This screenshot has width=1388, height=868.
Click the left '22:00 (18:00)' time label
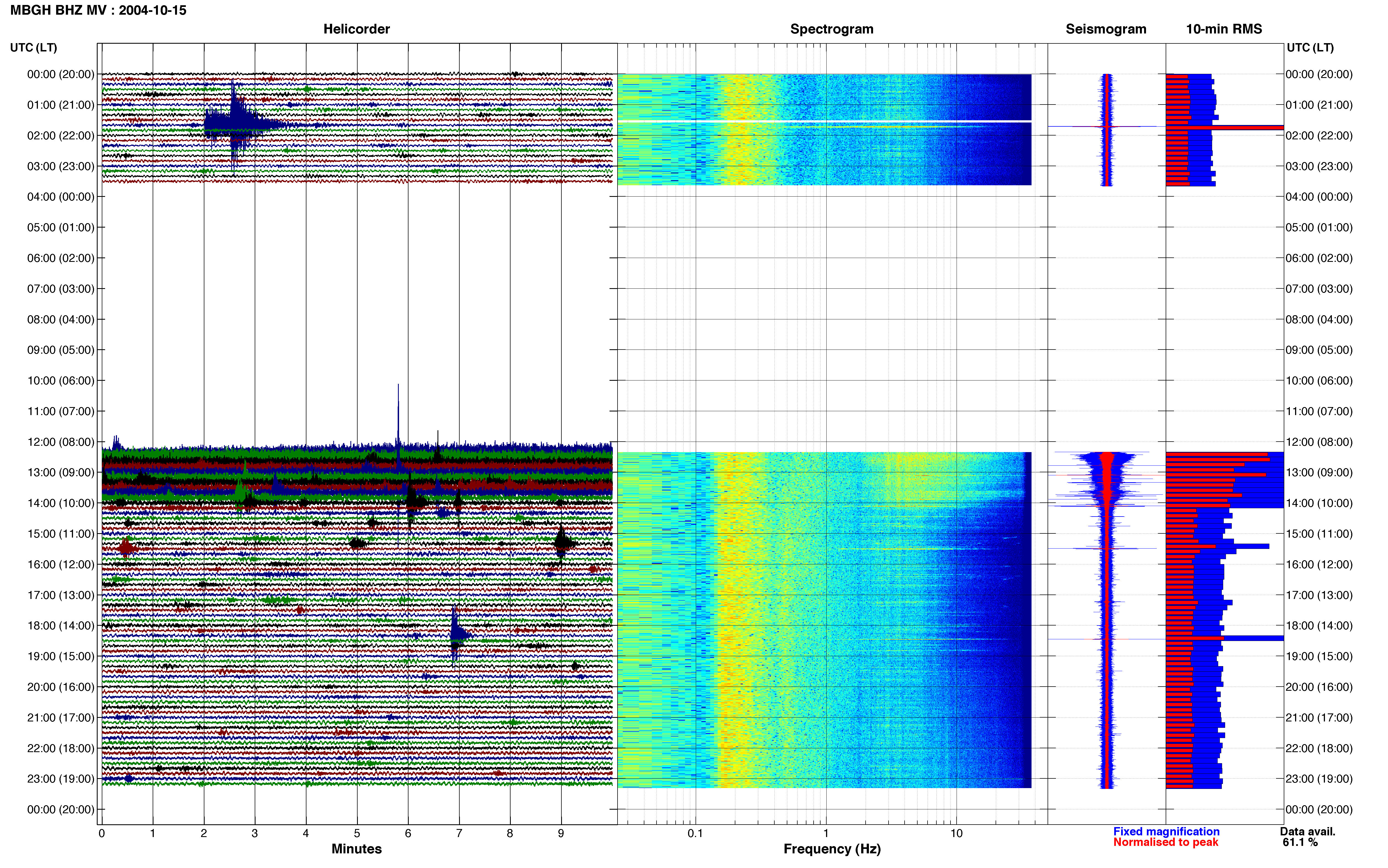pyautogui.click(x=60, y=748)
